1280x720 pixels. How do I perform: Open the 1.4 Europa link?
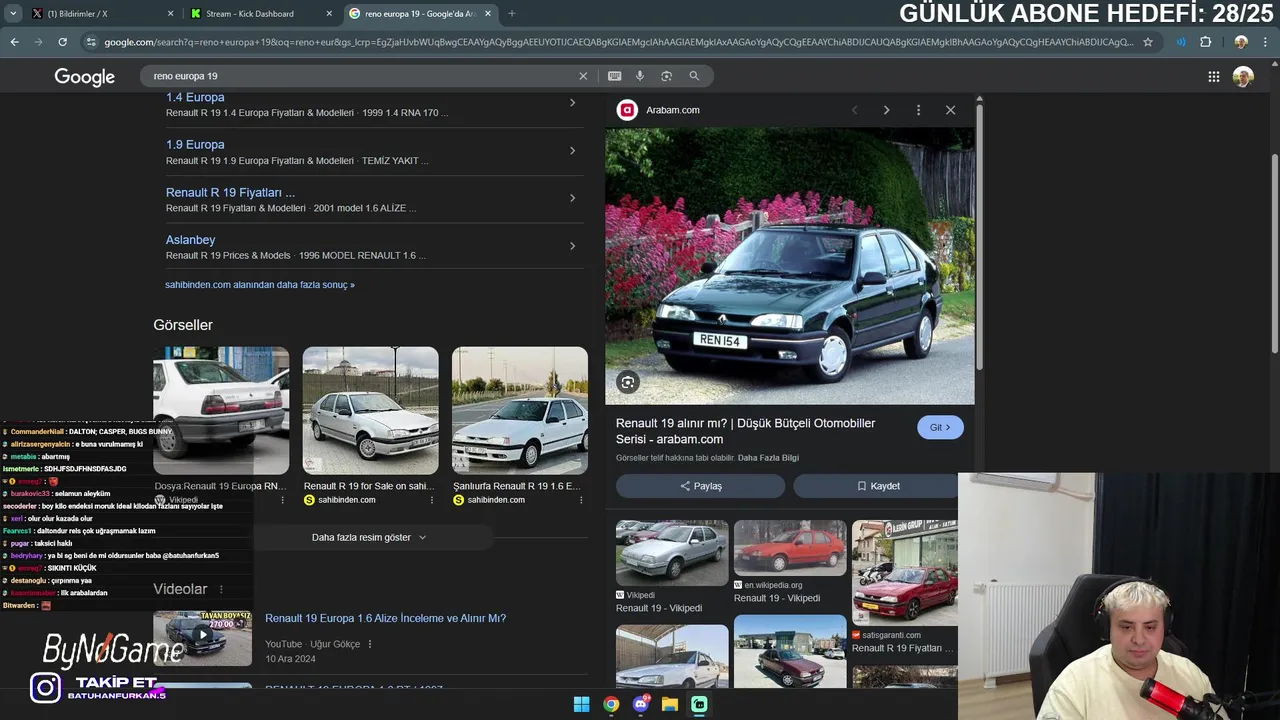click(x=195, y=97)
